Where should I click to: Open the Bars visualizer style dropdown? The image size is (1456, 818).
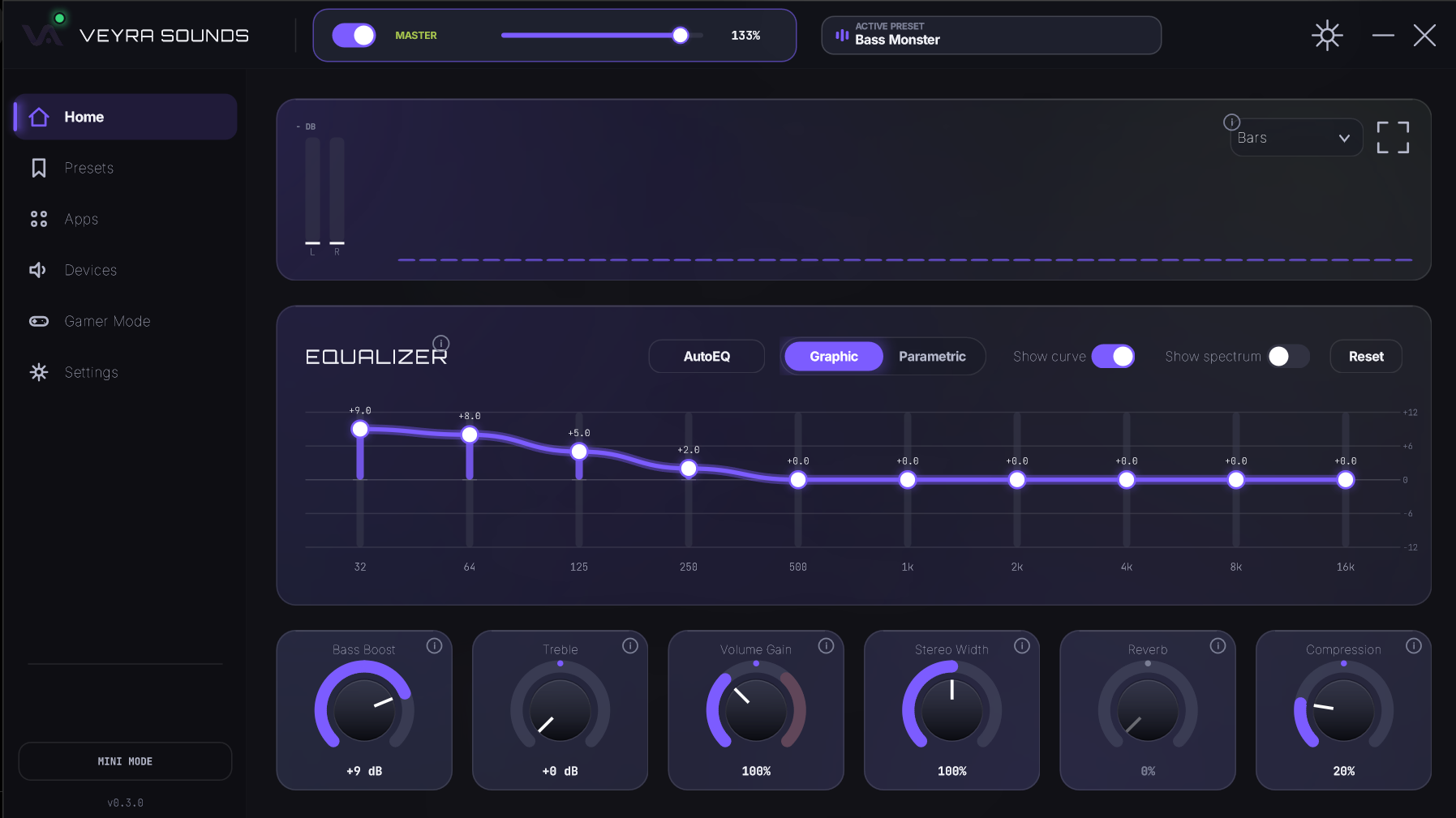point(1295,138)
